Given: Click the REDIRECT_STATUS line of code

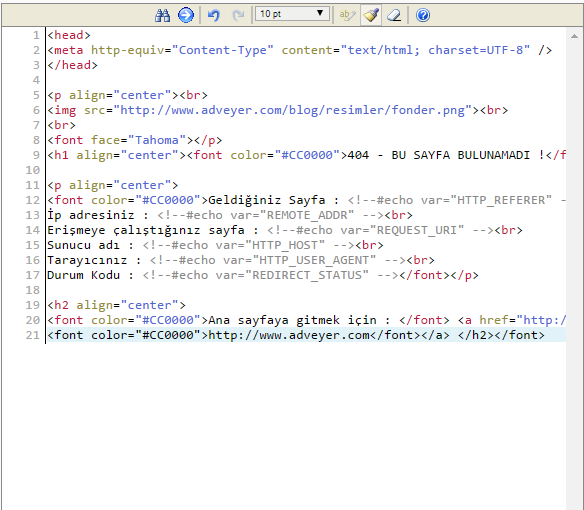Looking at the screenshot, I should (x=263, y=275).
